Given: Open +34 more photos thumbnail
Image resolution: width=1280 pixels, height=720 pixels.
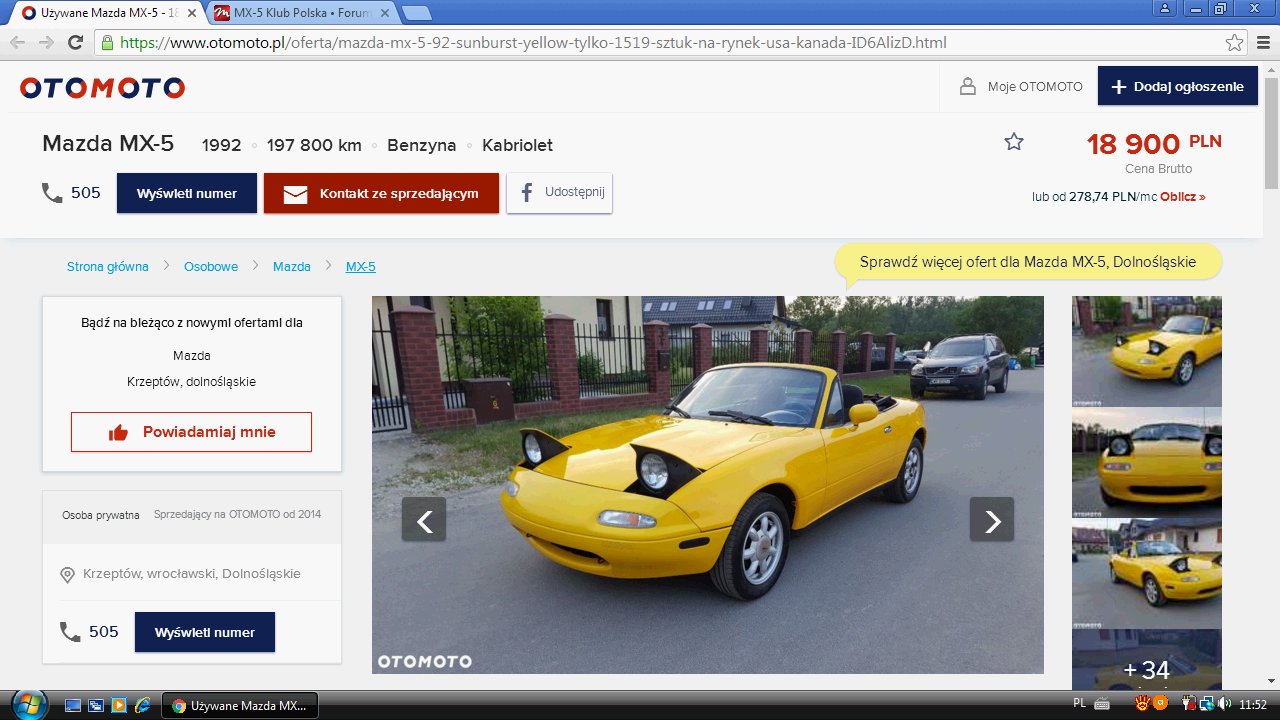Looking at the screenshot, I should pyautogui.click(x=1147, y=659).
